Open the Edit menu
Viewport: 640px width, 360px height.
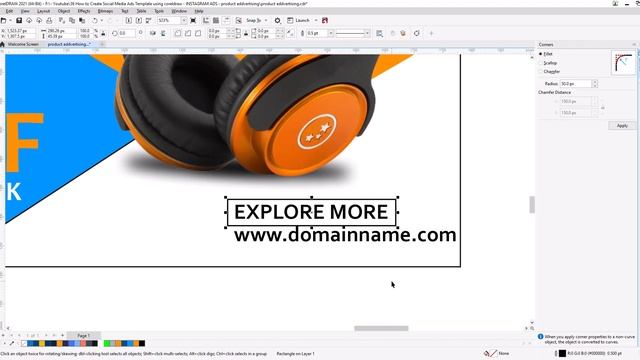(9, 11)
